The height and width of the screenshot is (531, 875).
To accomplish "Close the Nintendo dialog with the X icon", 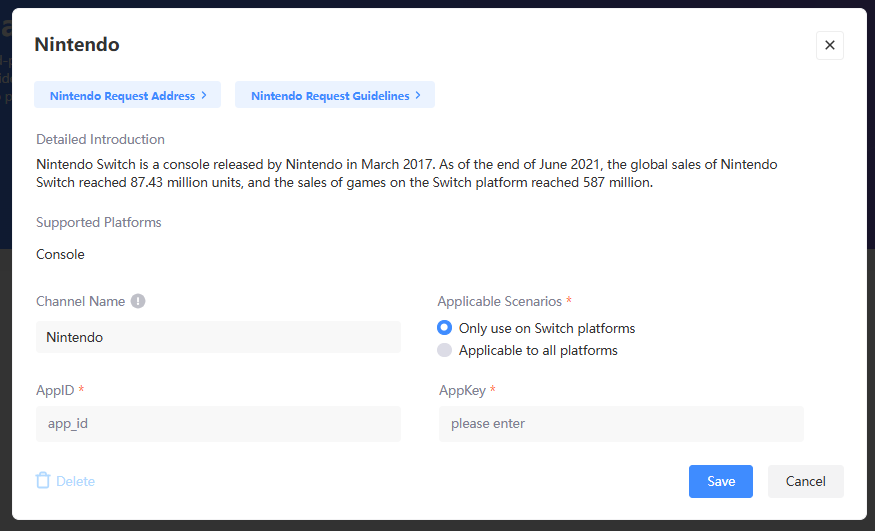I will 829,45.
